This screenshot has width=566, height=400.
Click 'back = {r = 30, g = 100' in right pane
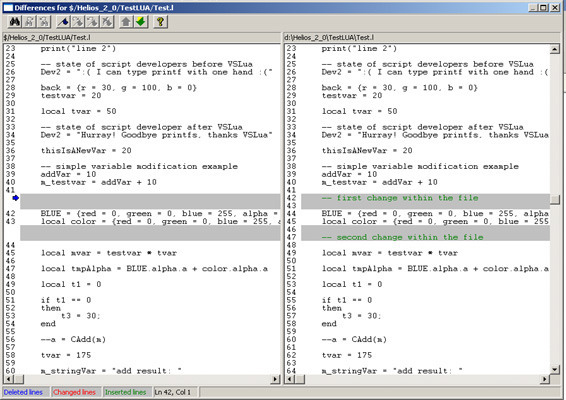[400, 88]
